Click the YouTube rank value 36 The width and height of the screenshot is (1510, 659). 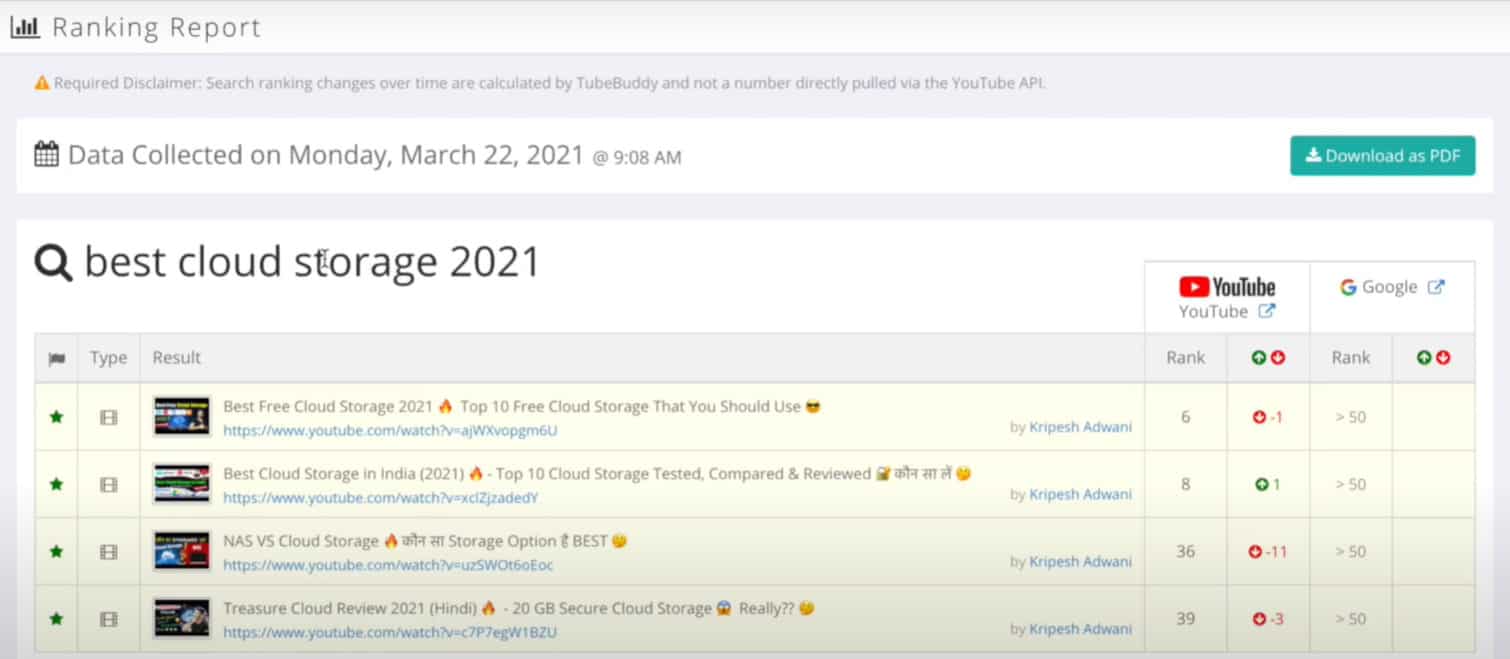coord(1185,551)
